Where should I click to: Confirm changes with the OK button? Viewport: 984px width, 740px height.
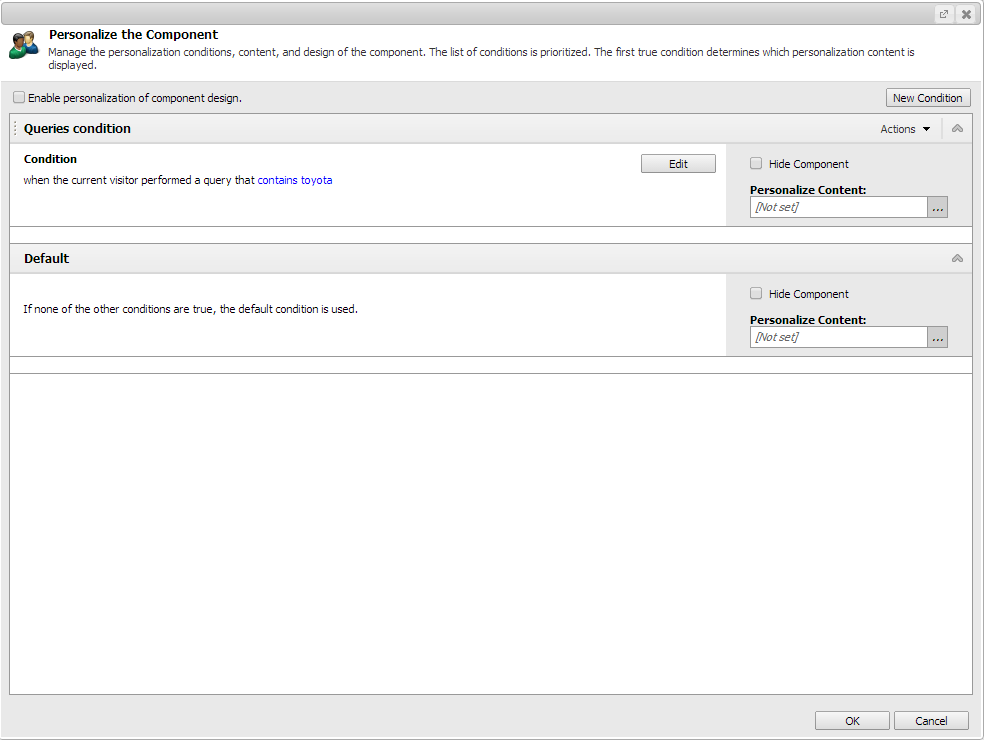point(851,720)
